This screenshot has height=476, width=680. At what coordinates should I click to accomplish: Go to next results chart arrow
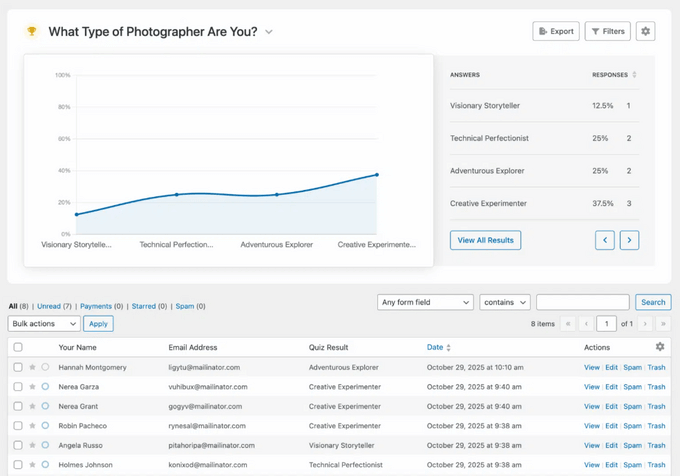[629, 240]
